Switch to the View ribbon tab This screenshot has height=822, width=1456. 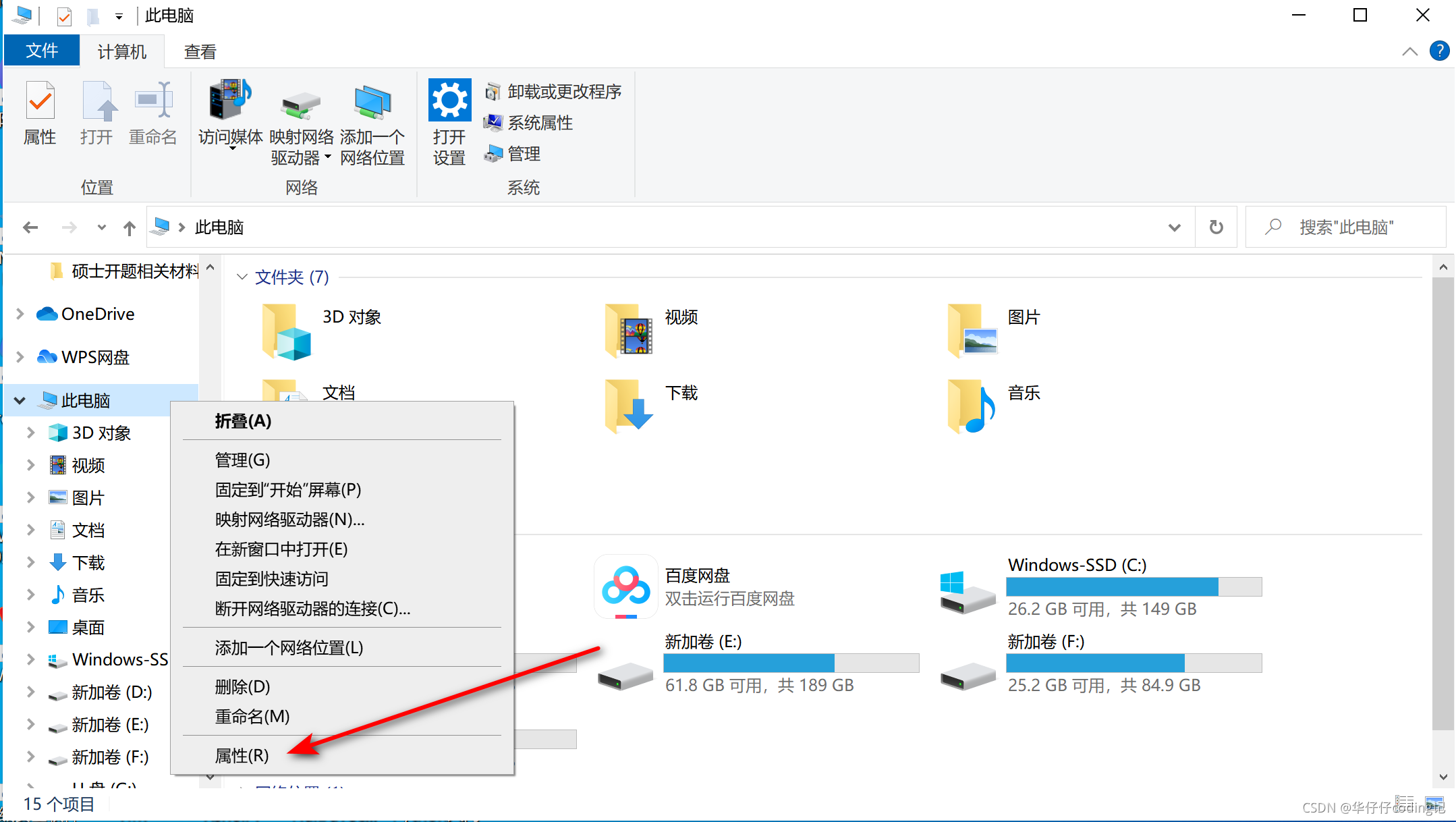[x=200, y=52]
